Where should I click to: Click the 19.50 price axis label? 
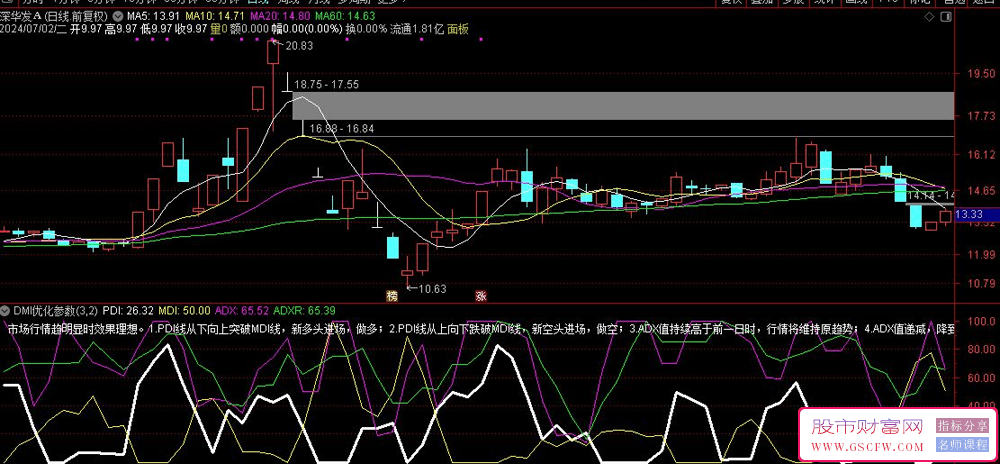pyautogui.click(x=982, y=73)
